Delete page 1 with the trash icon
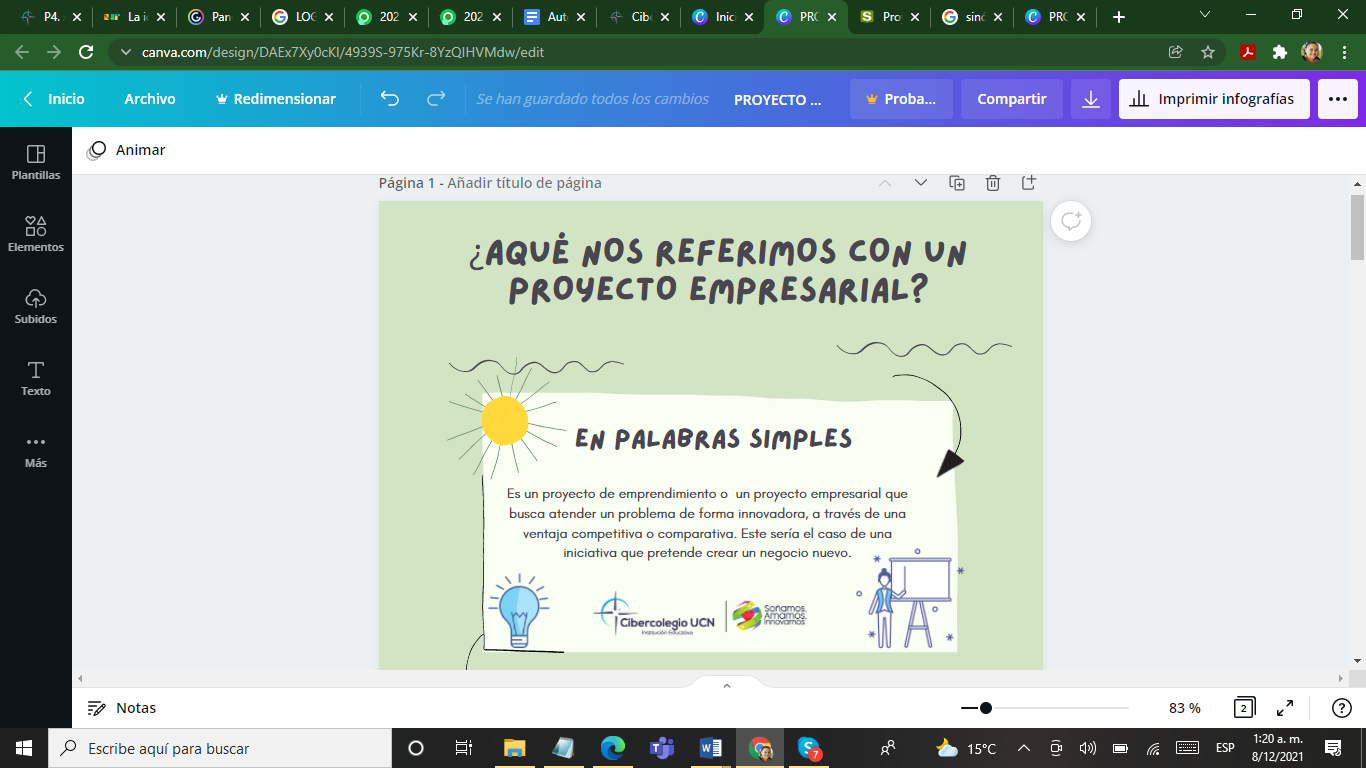The image size is (1366, 768). (992, 183)
